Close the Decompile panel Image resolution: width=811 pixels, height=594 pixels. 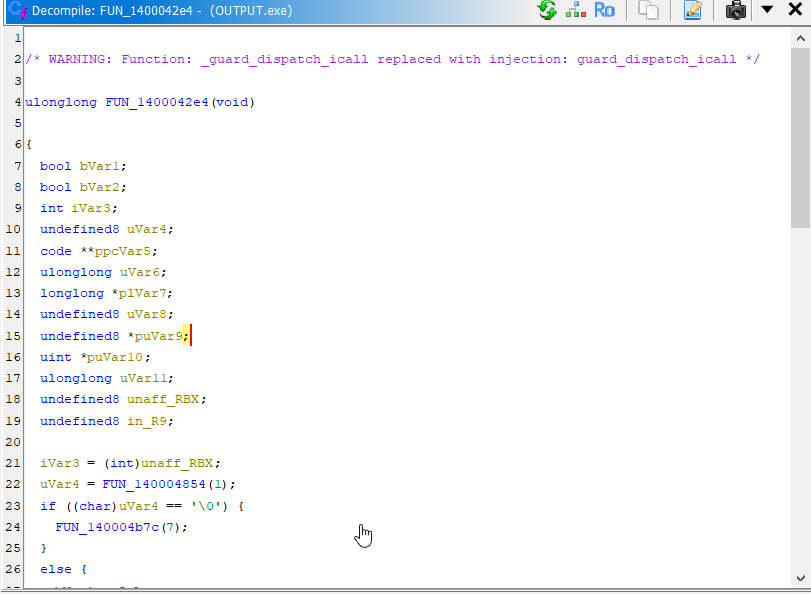[x=795, y=10]
